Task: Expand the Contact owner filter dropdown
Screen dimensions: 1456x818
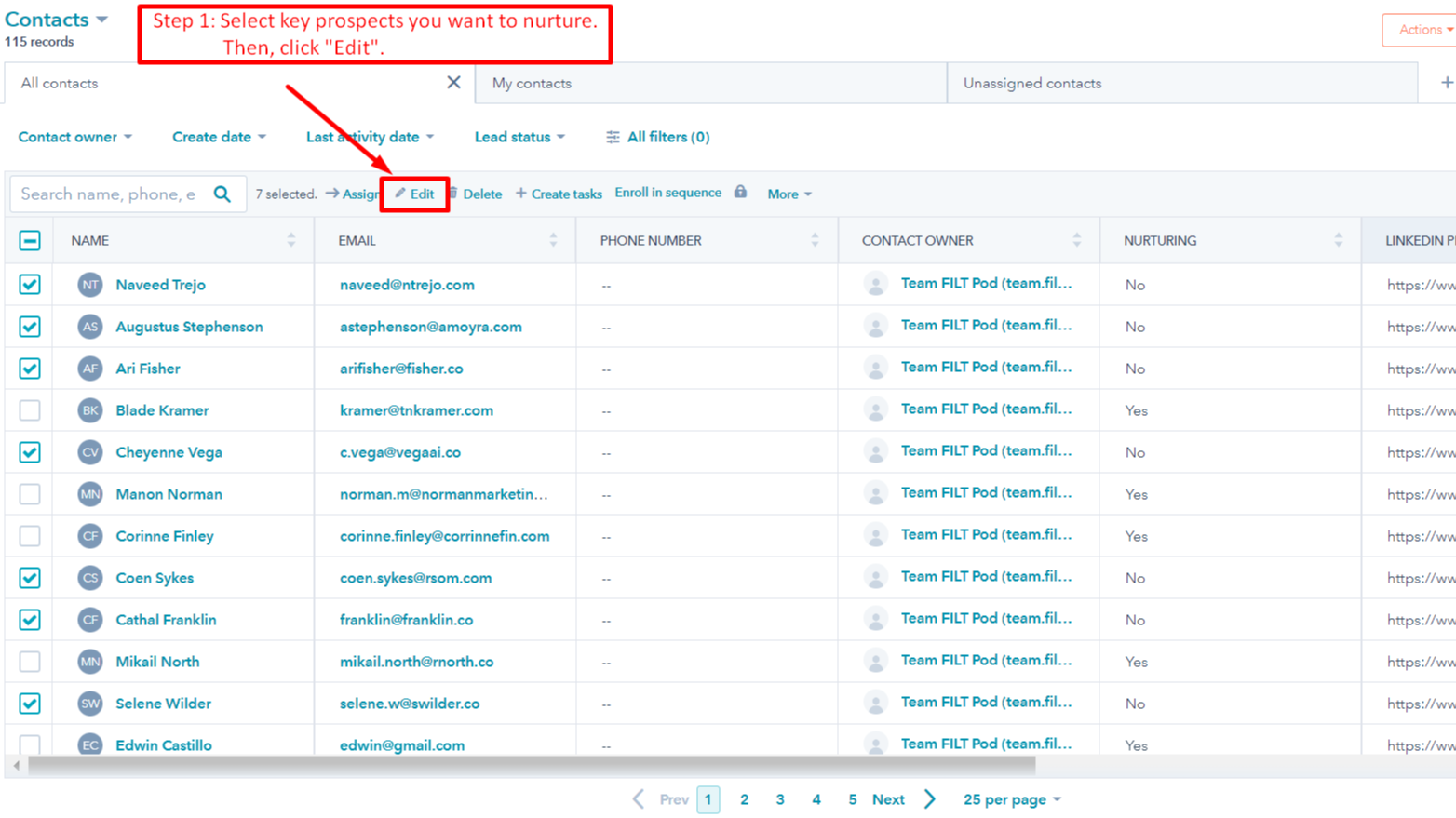Action: click(x=74, y=137)
